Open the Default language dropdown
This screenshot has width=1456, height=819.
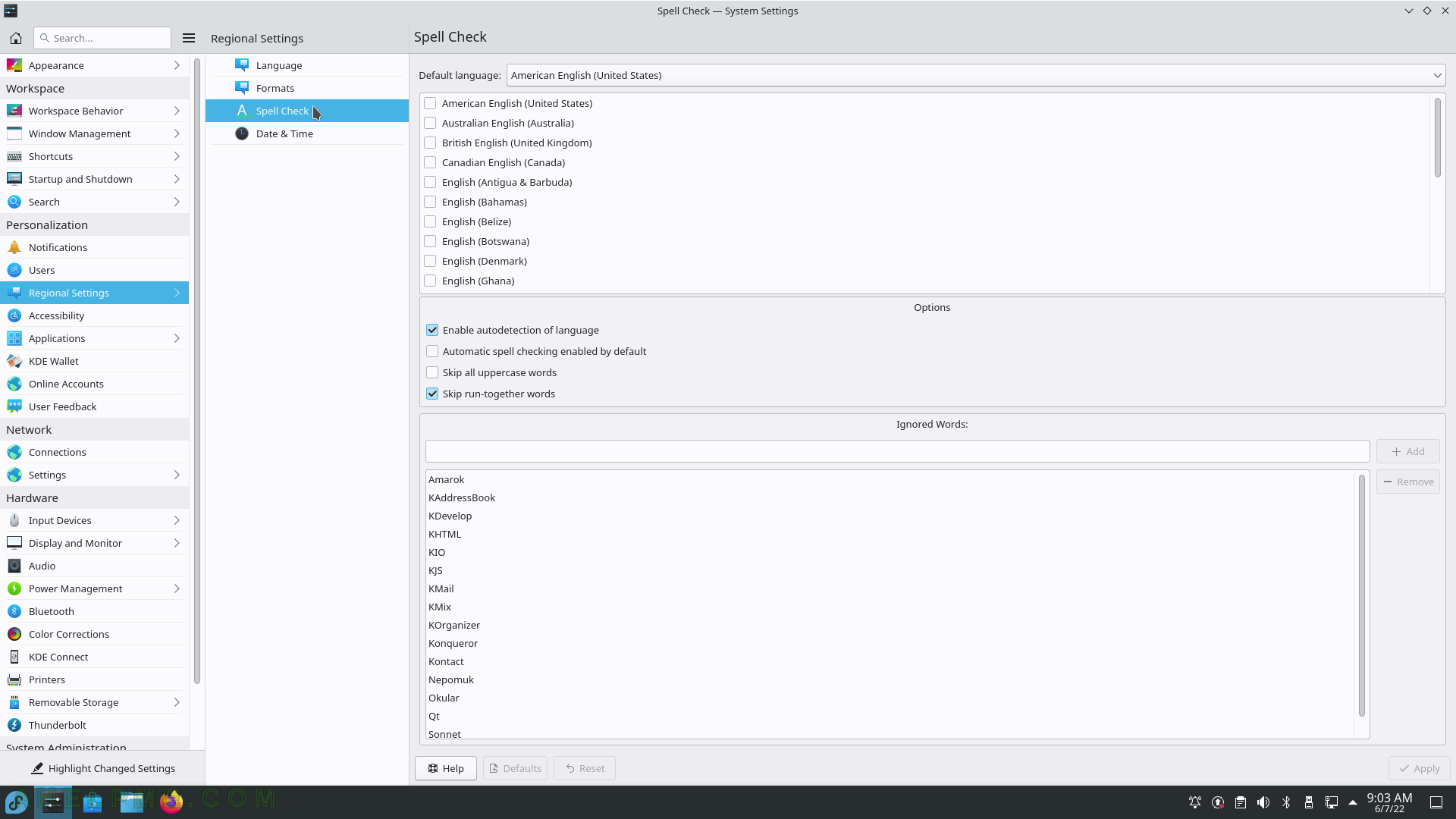pyautogui.click(x=976, y=75)
